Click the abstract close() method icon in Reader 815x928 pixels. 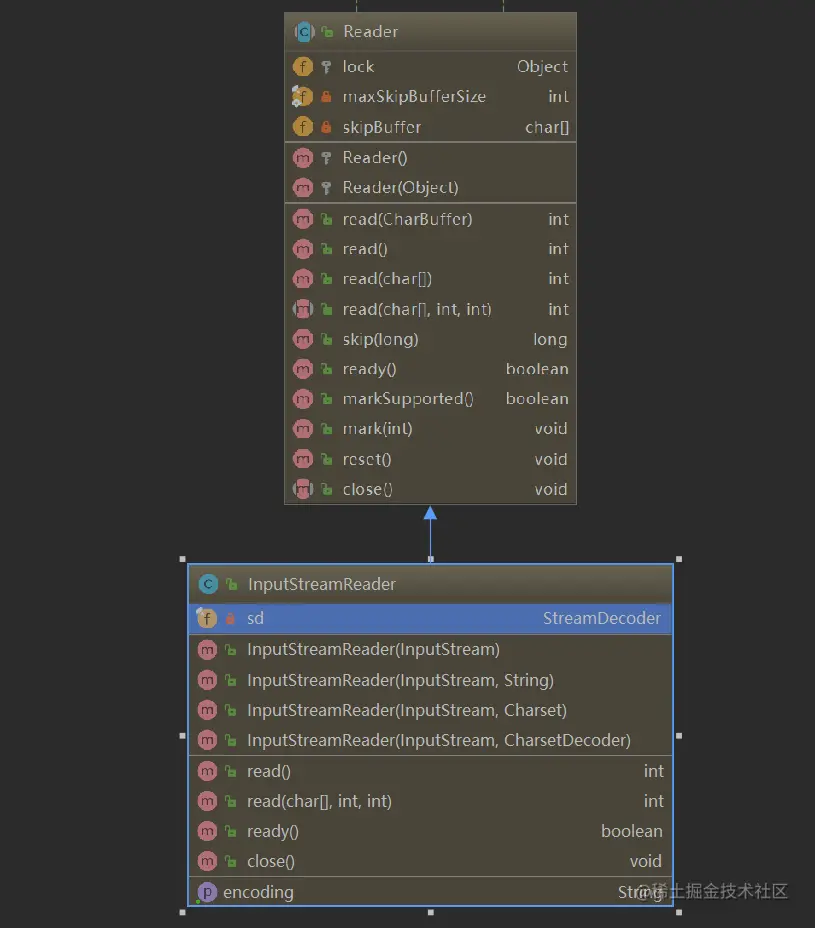coord(303,489)
